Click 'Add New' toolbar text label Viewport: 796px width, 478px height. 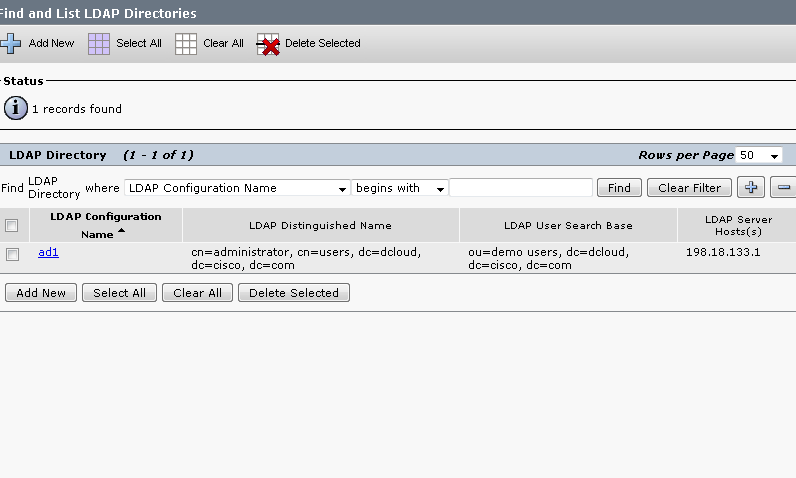click(51, 43)
